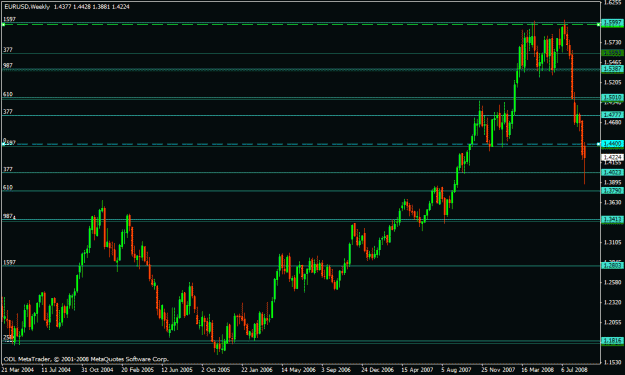Click the 24 Dec 2006 date label

pyautogui.click(x=377, y=370)
